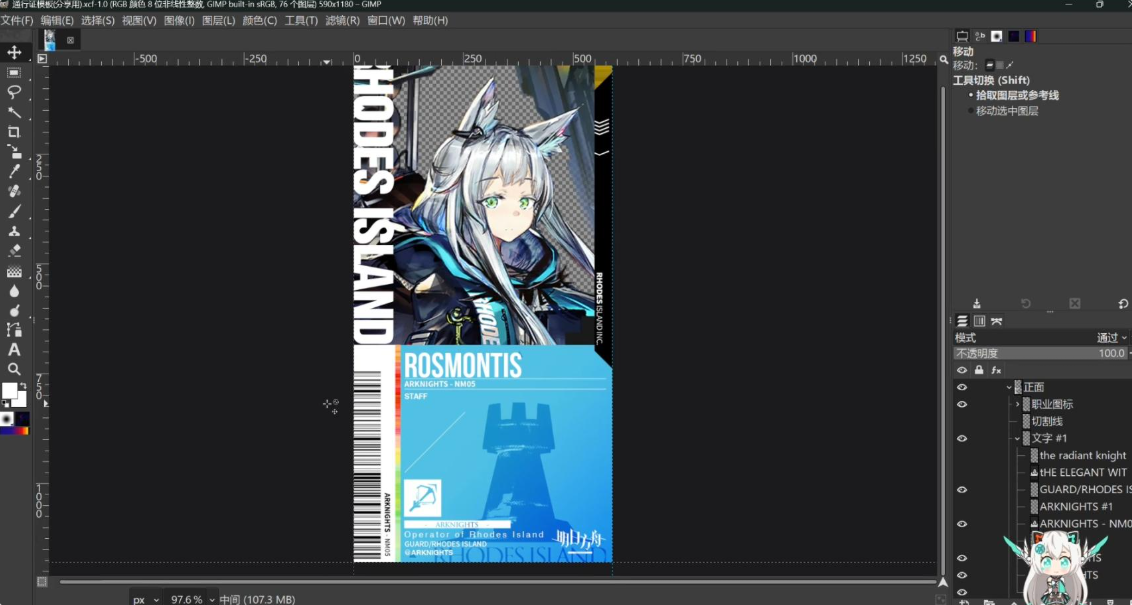Click the active gradient swatch in toolbox
Screen dimensions: 1132x605
14,431
